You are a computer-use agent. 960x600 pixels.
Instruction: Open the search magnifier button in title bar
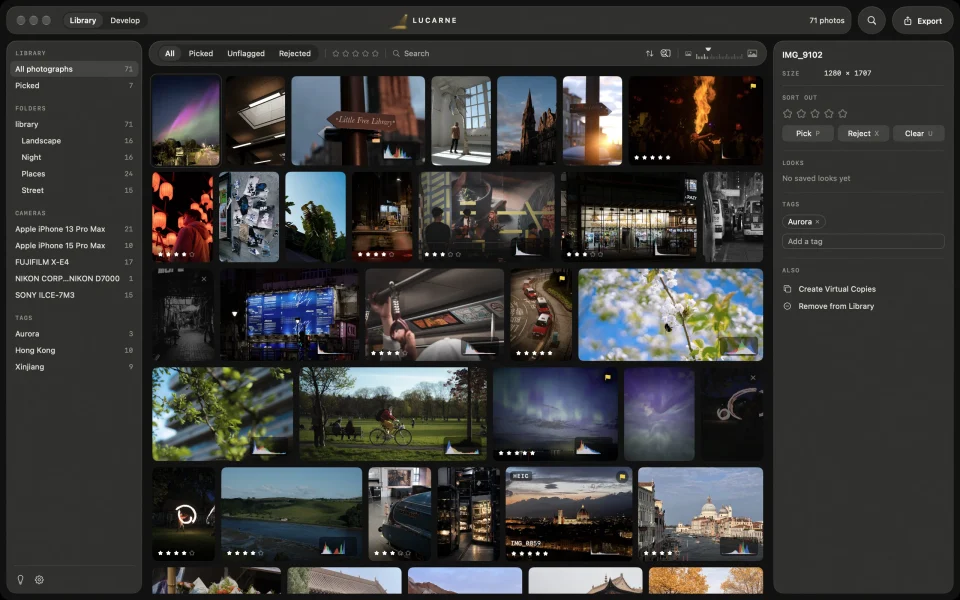pyautogui.click(x=871, y=20)
